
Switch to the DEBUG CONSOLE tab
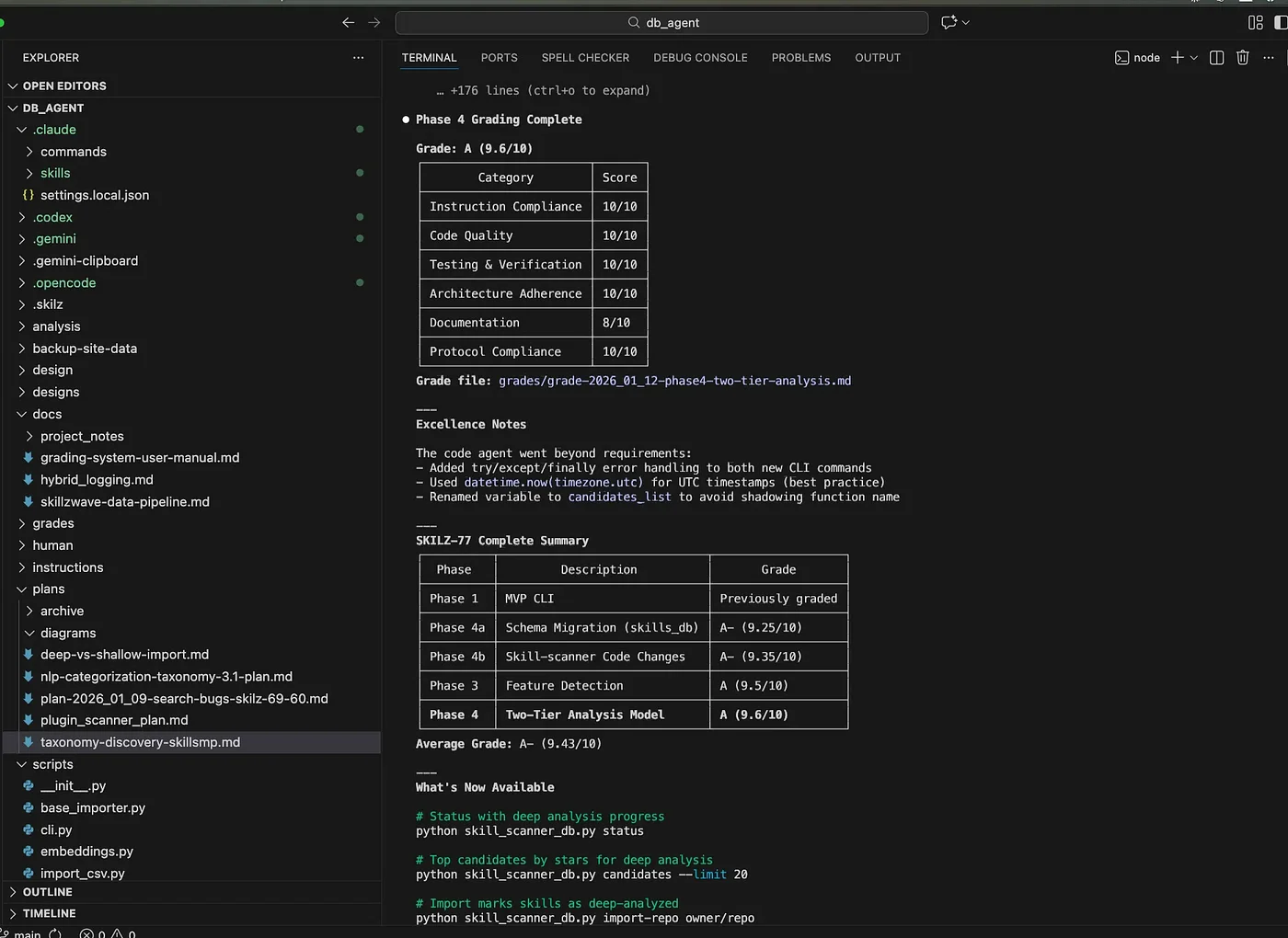click(x=700, y=58)
